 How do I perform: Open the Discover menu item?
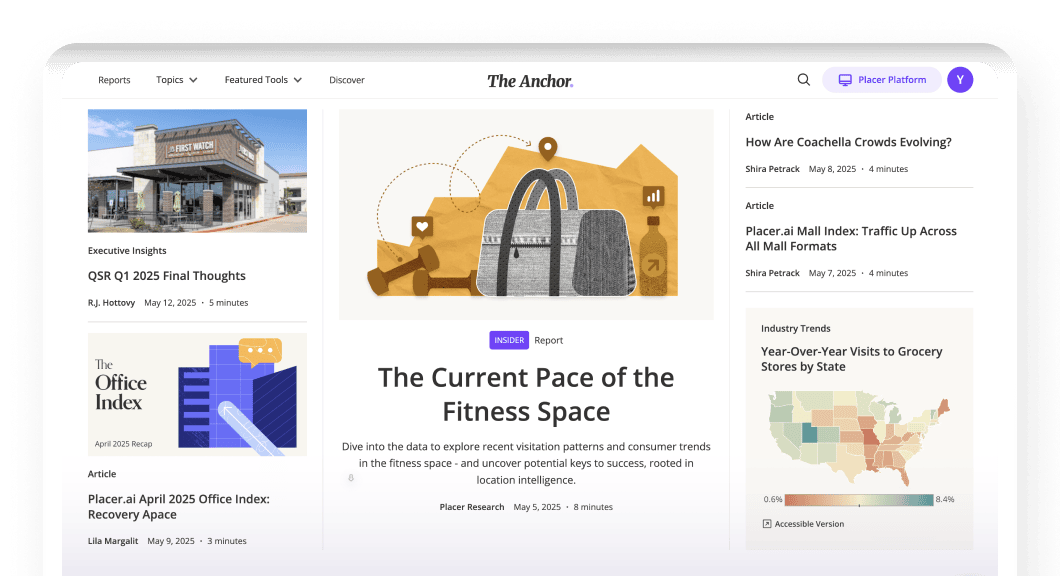coord(347,80)
